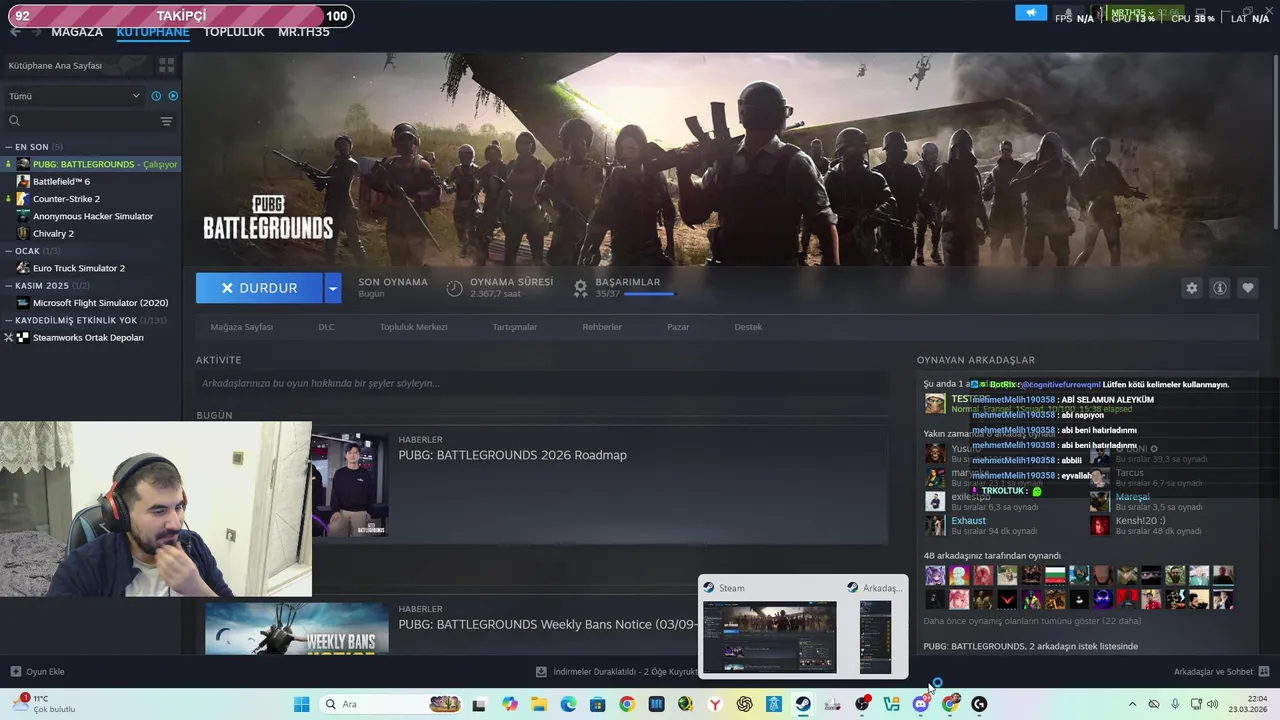Screen dimensions: 1280x720
Task: Open the Pazar link
Action: pyautogui.click(x=678, y=327)
